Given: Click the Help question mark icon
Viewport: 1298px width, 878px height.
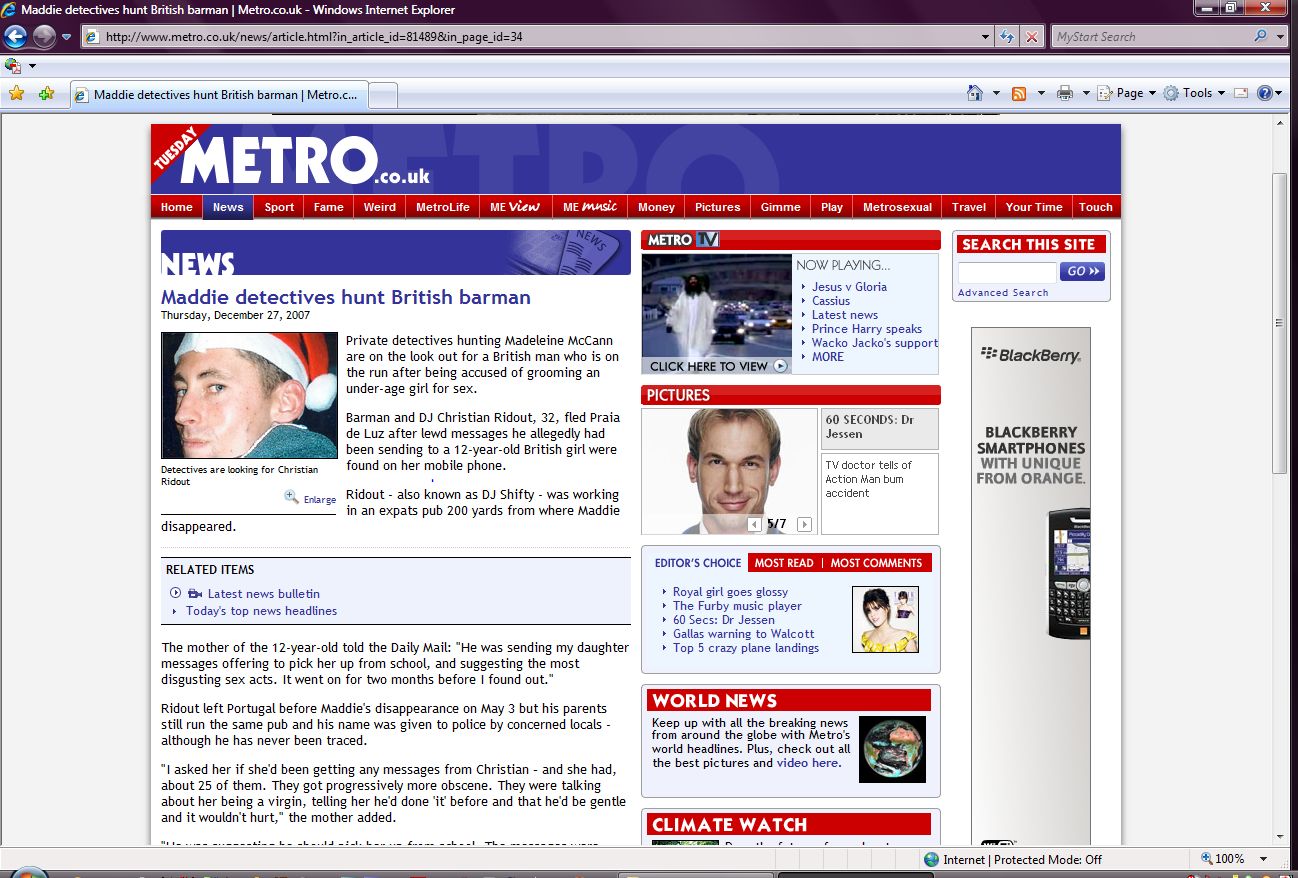Looking at the screenshot, I should [1265, 93].
